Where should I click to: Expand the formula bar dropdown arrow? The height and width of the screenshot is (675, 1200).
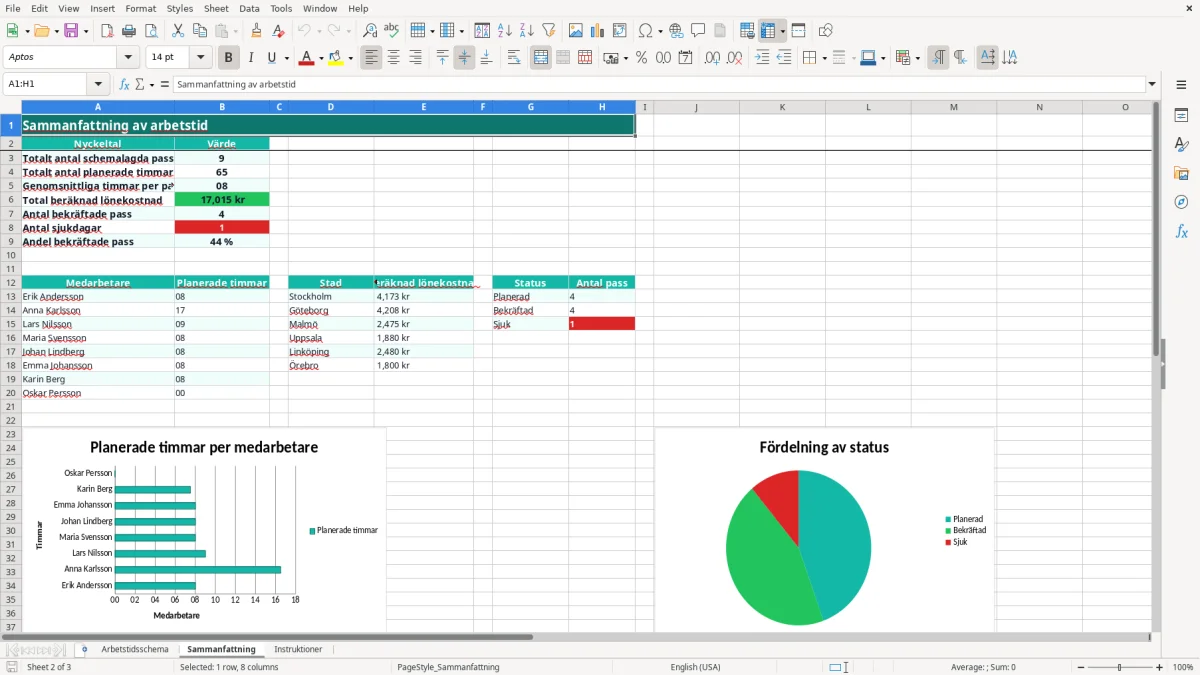(x=1152, y=84)
